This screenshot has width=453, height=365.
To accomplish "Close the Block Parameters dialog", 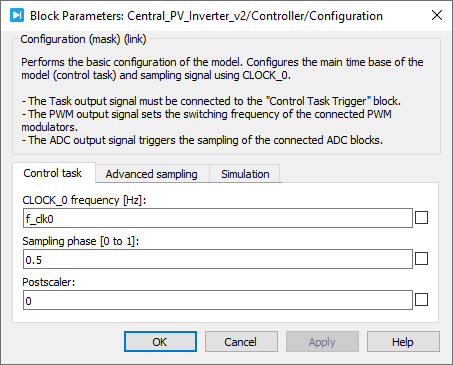I will (x=437, y=15).
